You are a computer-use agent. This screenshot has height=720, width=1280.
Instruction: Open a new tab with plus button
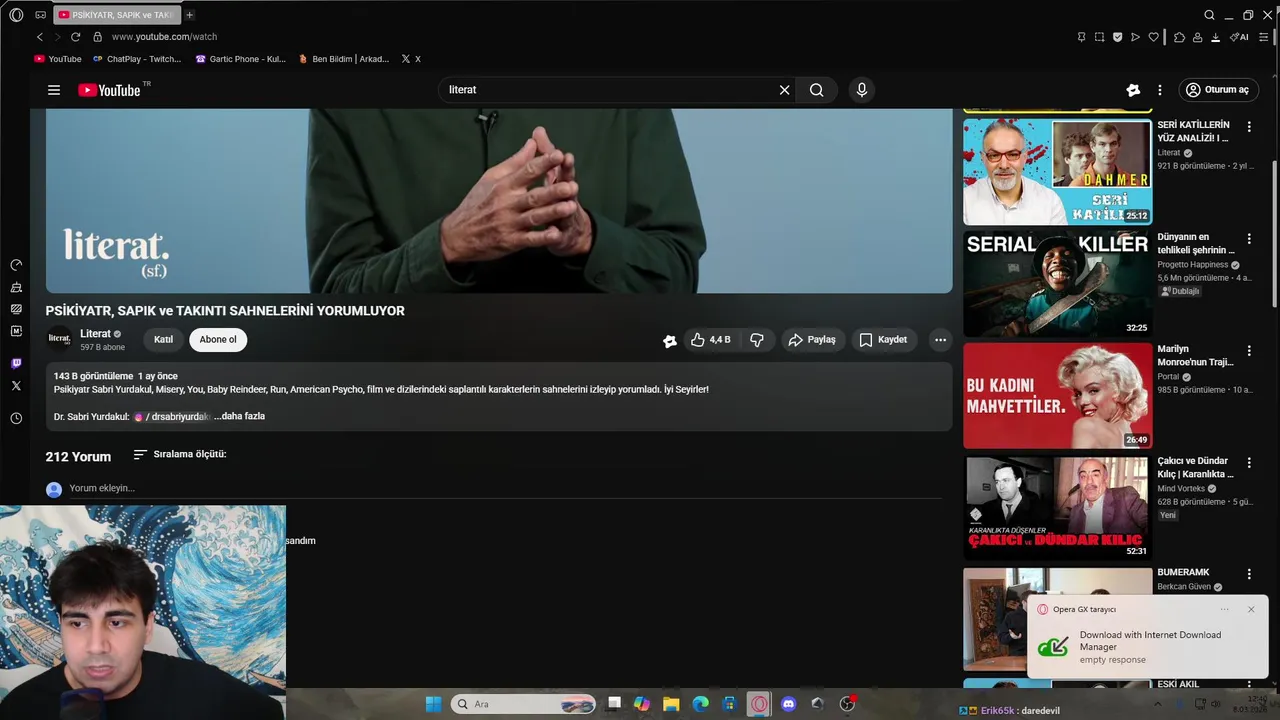click(x=190, y=15)
